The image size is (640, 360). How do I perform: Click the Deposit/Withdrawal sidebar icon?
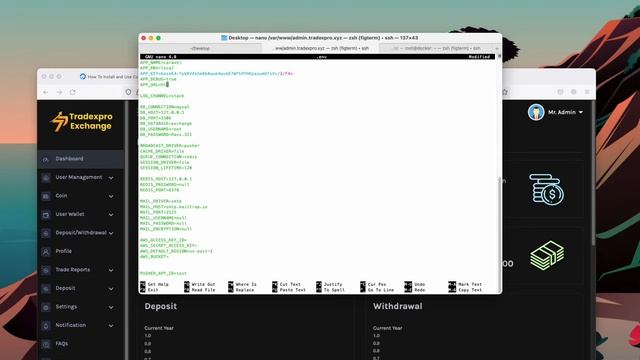click(46, 233)
